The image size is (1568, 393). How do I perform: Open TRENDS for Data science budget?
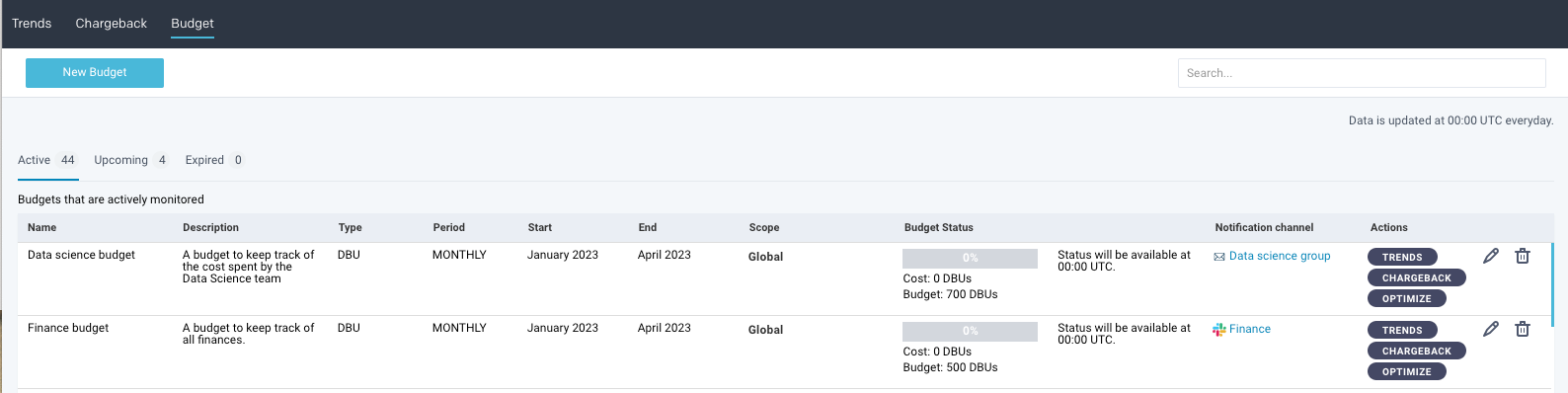point(1402,257)
